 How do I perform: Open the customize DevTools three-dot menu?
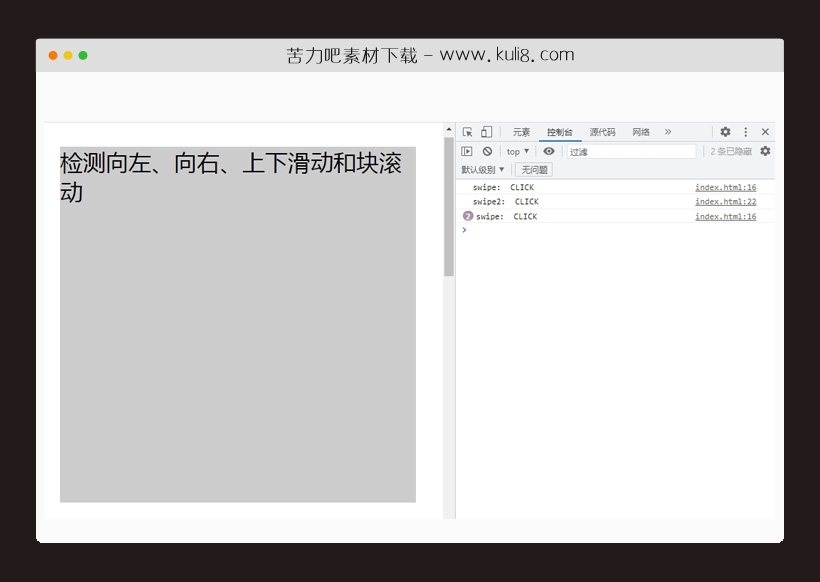coord(744,130)
